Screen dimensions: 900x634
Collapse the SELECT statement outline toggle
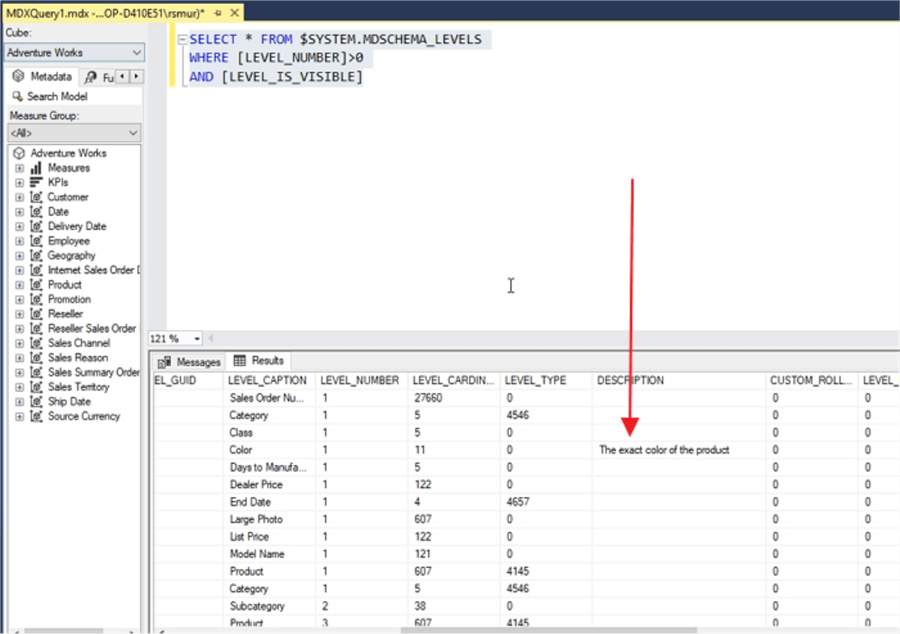tap(182, 40)
